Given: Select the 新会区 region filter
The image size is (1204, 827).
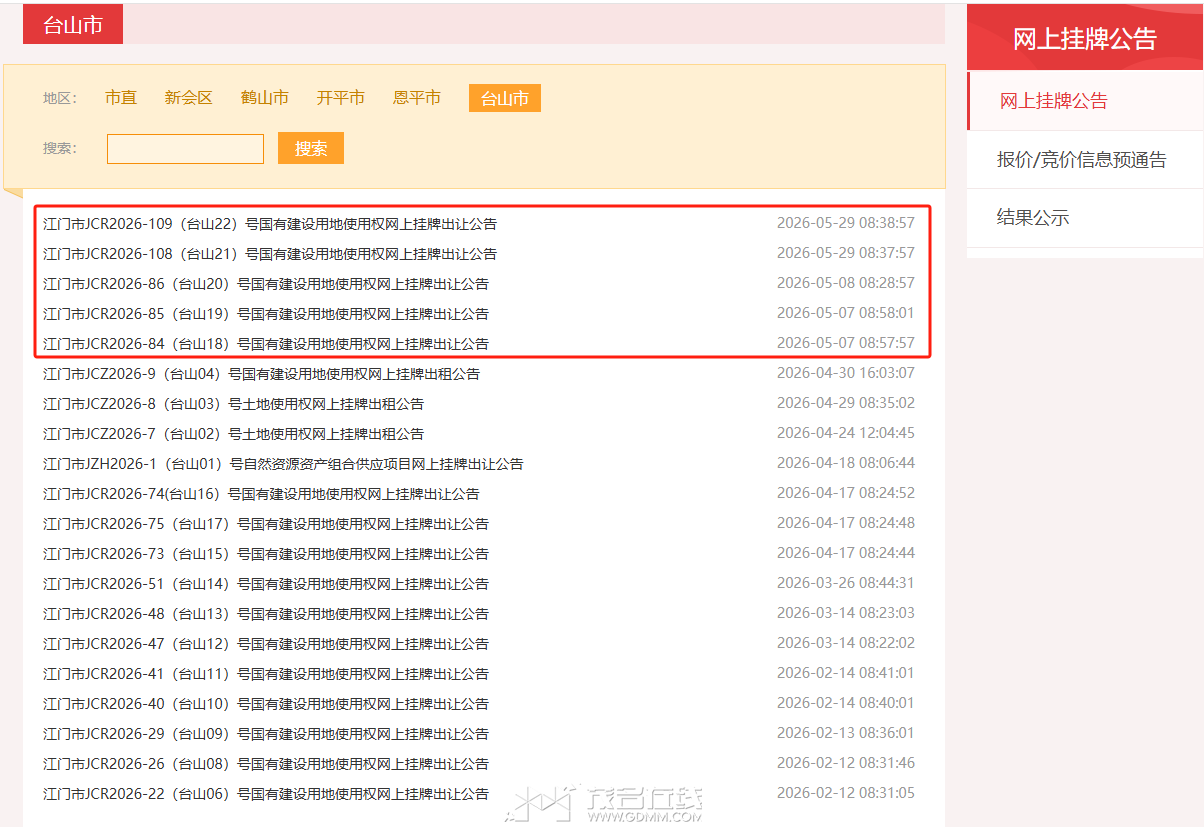Looking at the screenshot, I should (189, 98).
